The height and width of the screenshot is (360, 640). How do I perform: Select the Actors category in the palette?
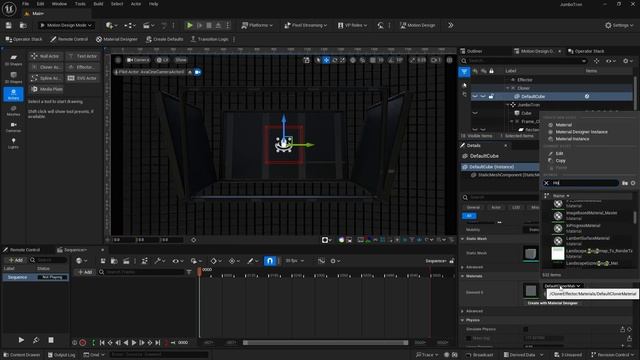(x=13, y=94)
